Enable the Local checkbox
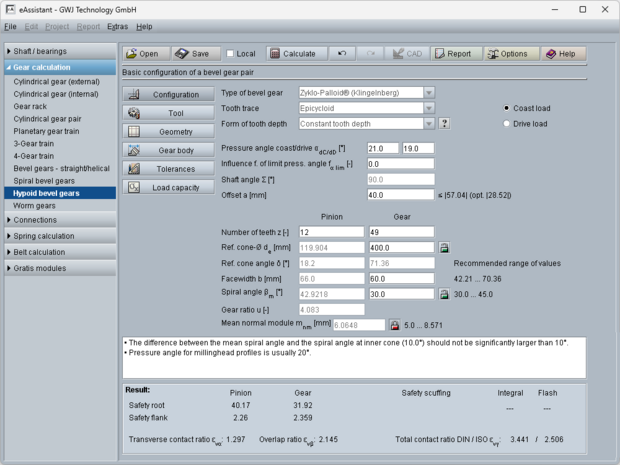 coord(232,54)
